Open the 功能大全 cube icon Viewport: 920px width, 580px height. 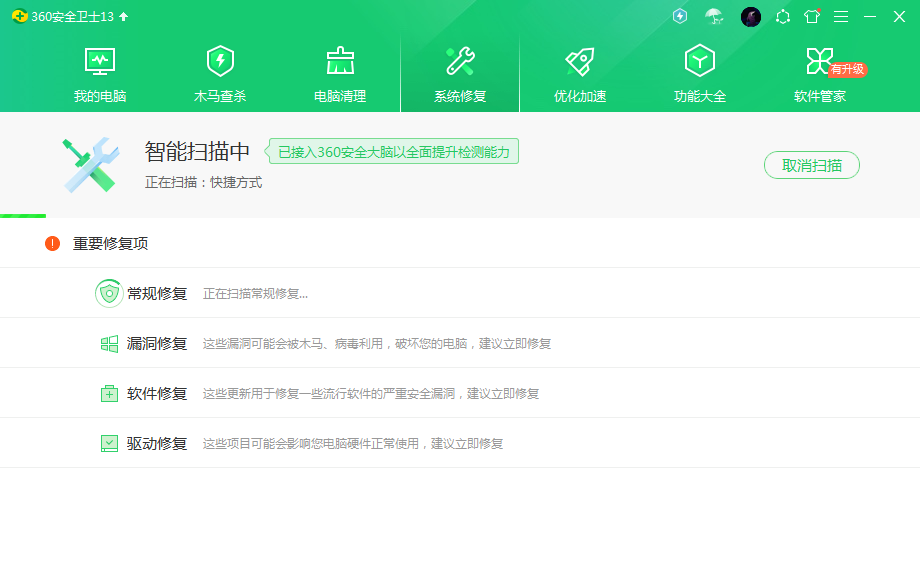pos(699,60)
